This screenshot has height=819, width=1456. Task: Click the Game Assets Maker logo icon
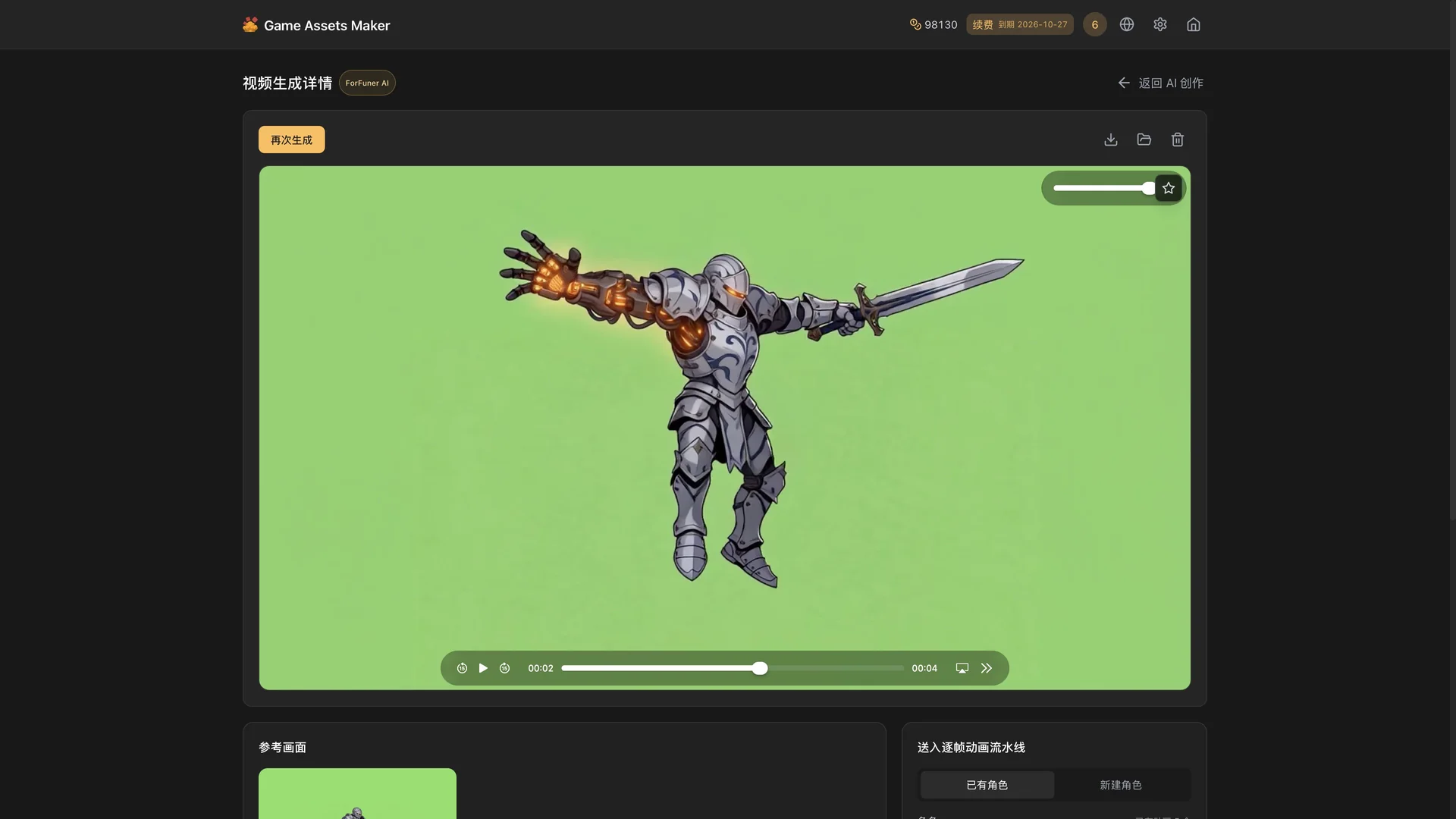click(250, 25)
